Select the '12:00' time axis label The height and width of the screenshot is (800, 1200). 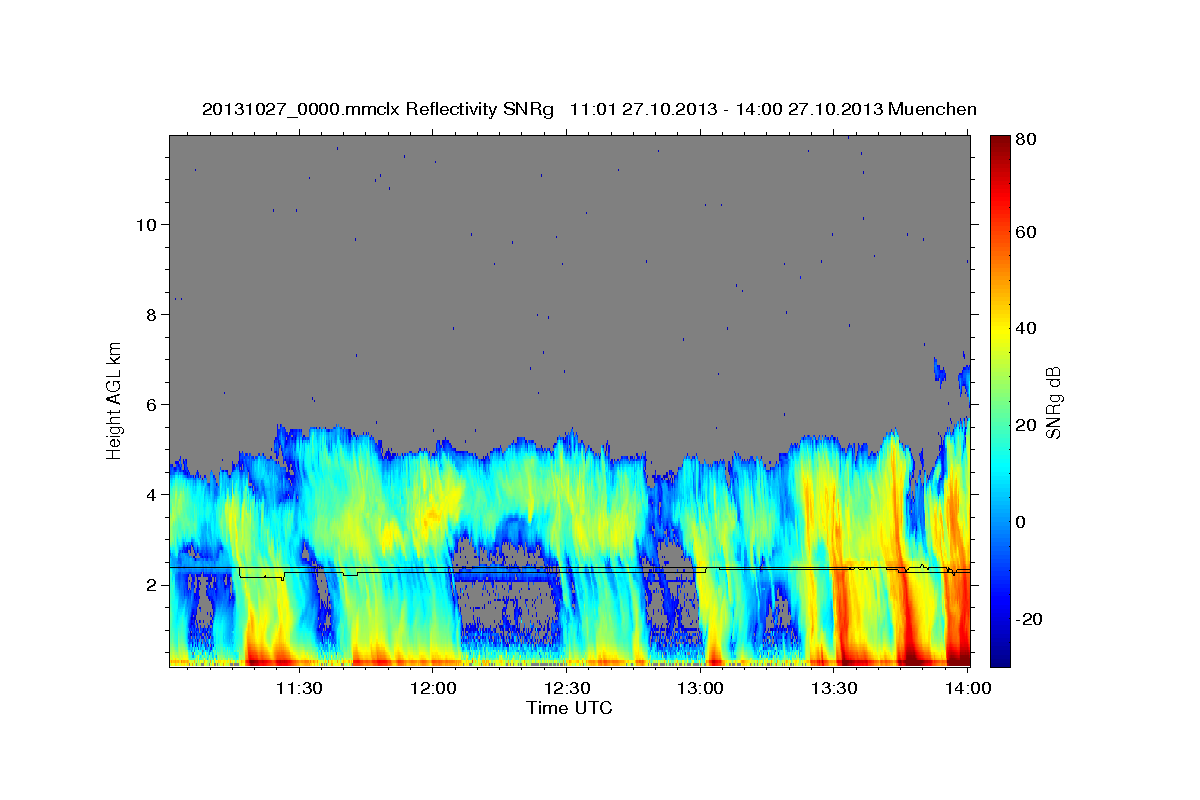tap(432, 688)
